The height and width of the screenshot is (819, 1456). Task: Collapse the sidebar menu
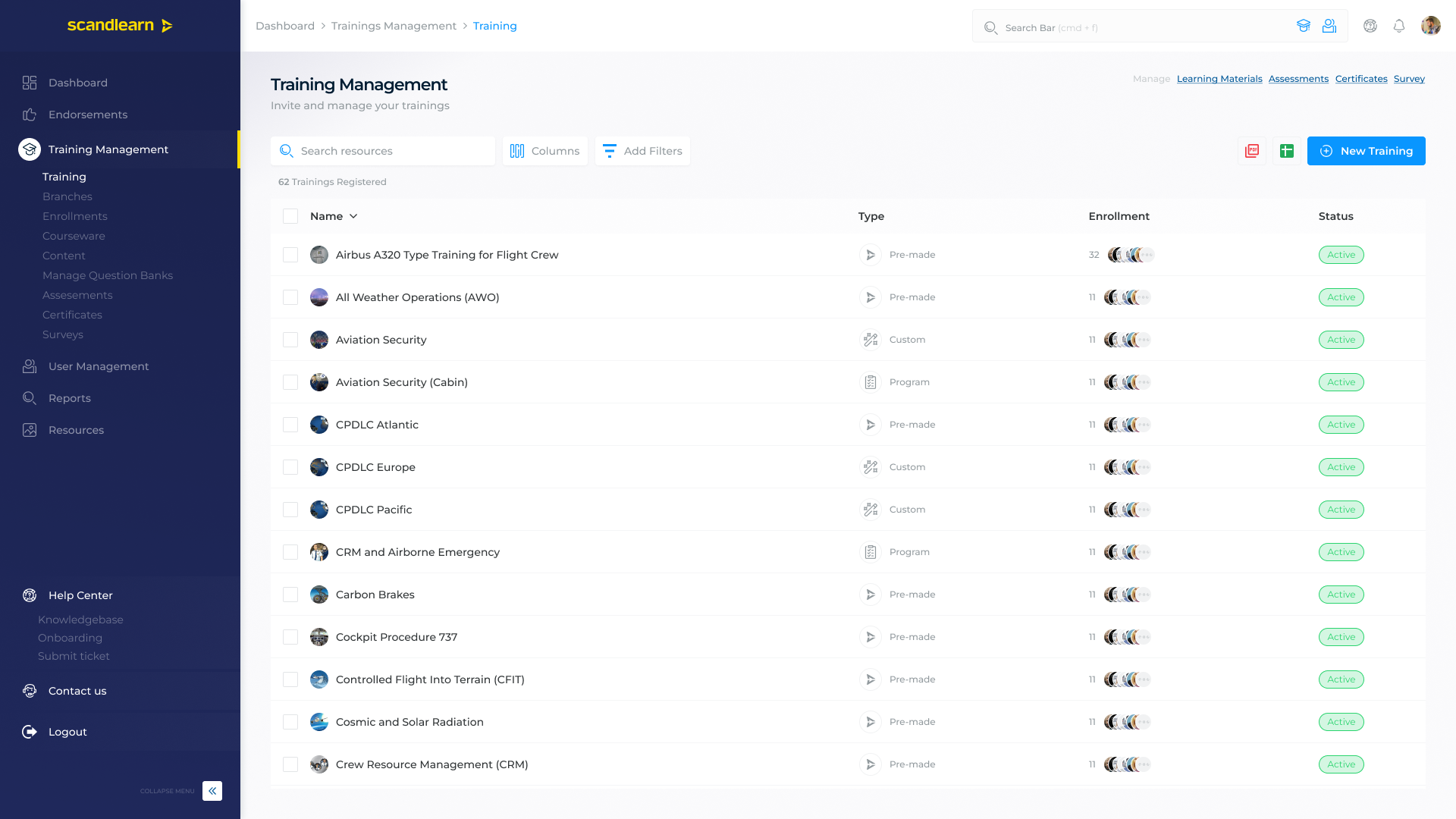pos(212,791)
